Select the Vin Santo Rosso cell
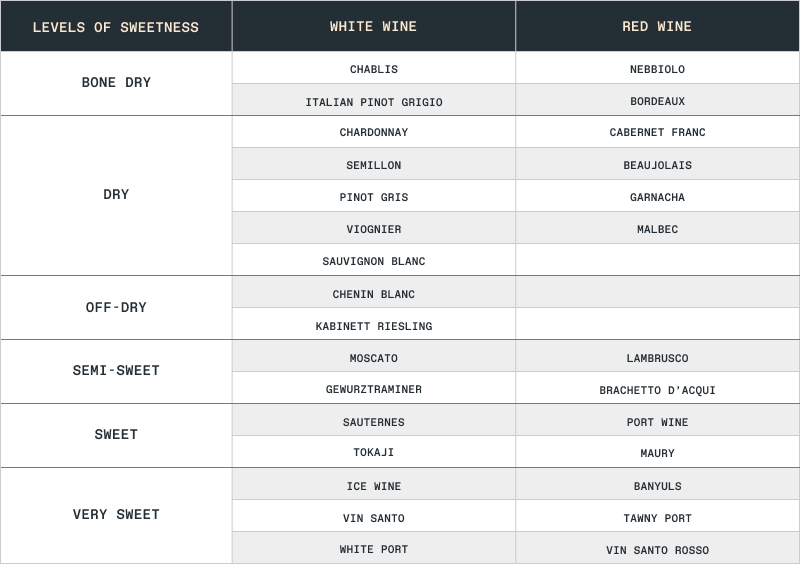The width and height of the screenshot is (800, 564). pyautogui.click(x=657, y=548)
